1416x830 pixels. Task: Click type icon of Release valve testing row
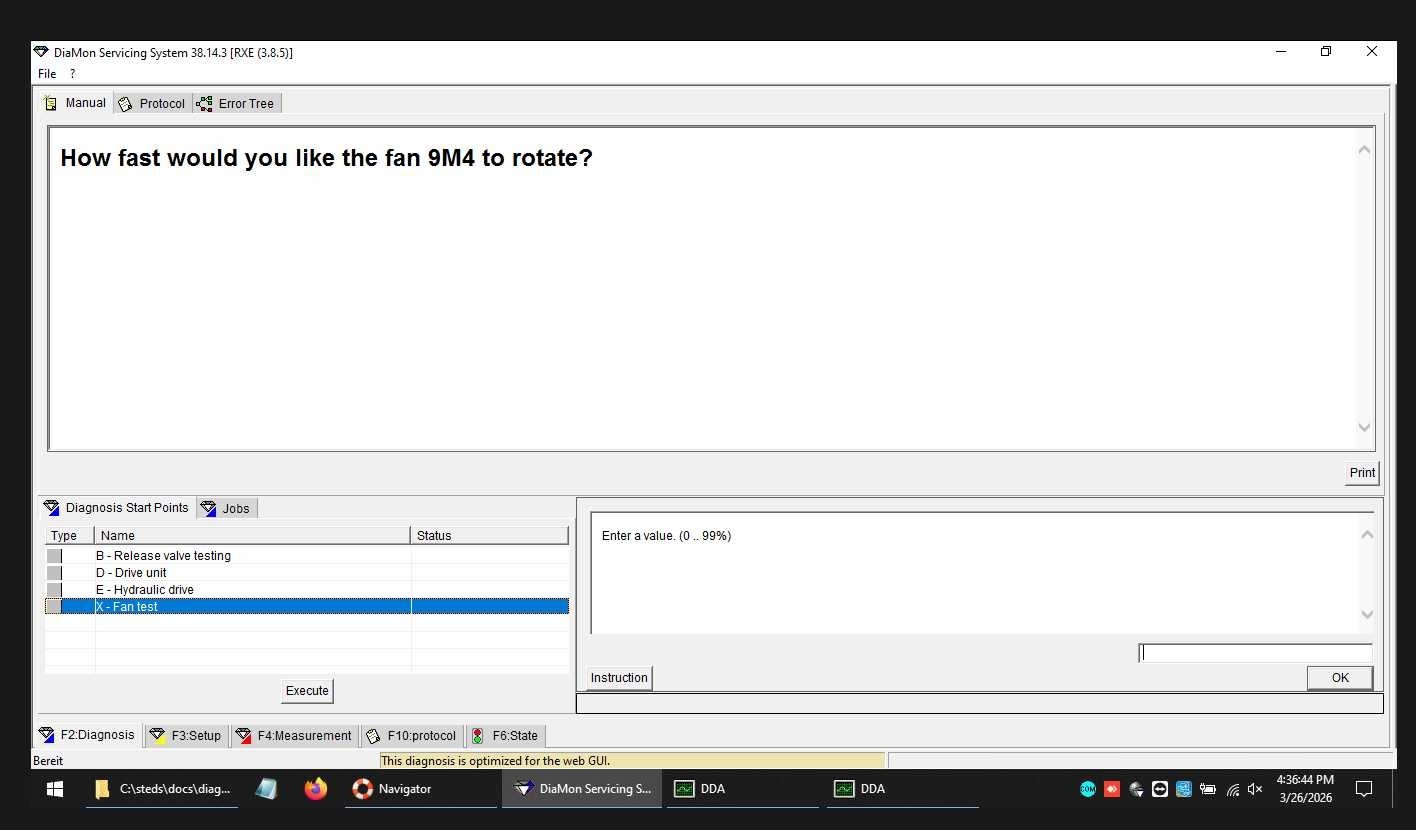click(x=54, y=556)
